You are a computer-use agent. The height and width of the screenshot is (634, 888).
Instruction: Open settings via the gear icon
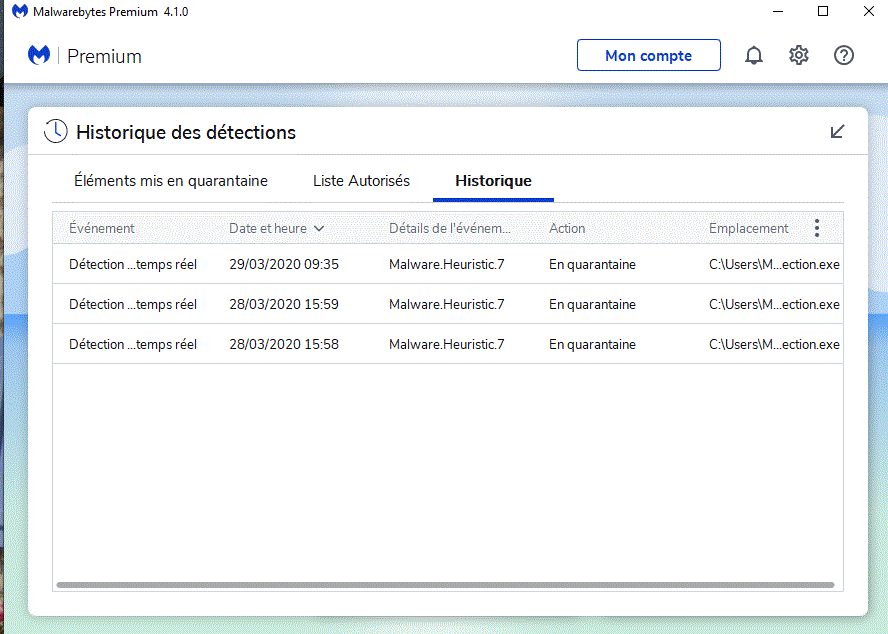pos(799,56)
